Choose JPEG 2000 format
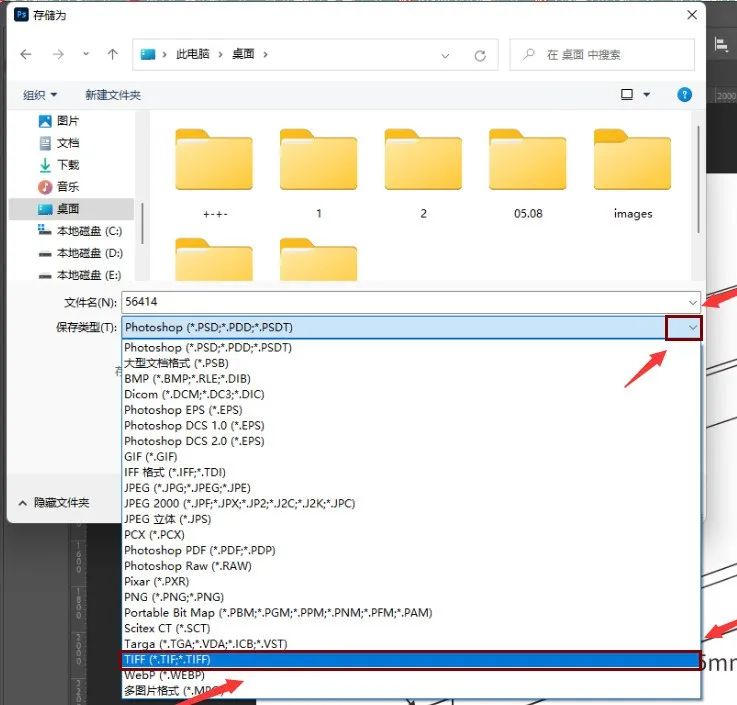The height and width of the screenshot is (705, 737). point(411,503)
